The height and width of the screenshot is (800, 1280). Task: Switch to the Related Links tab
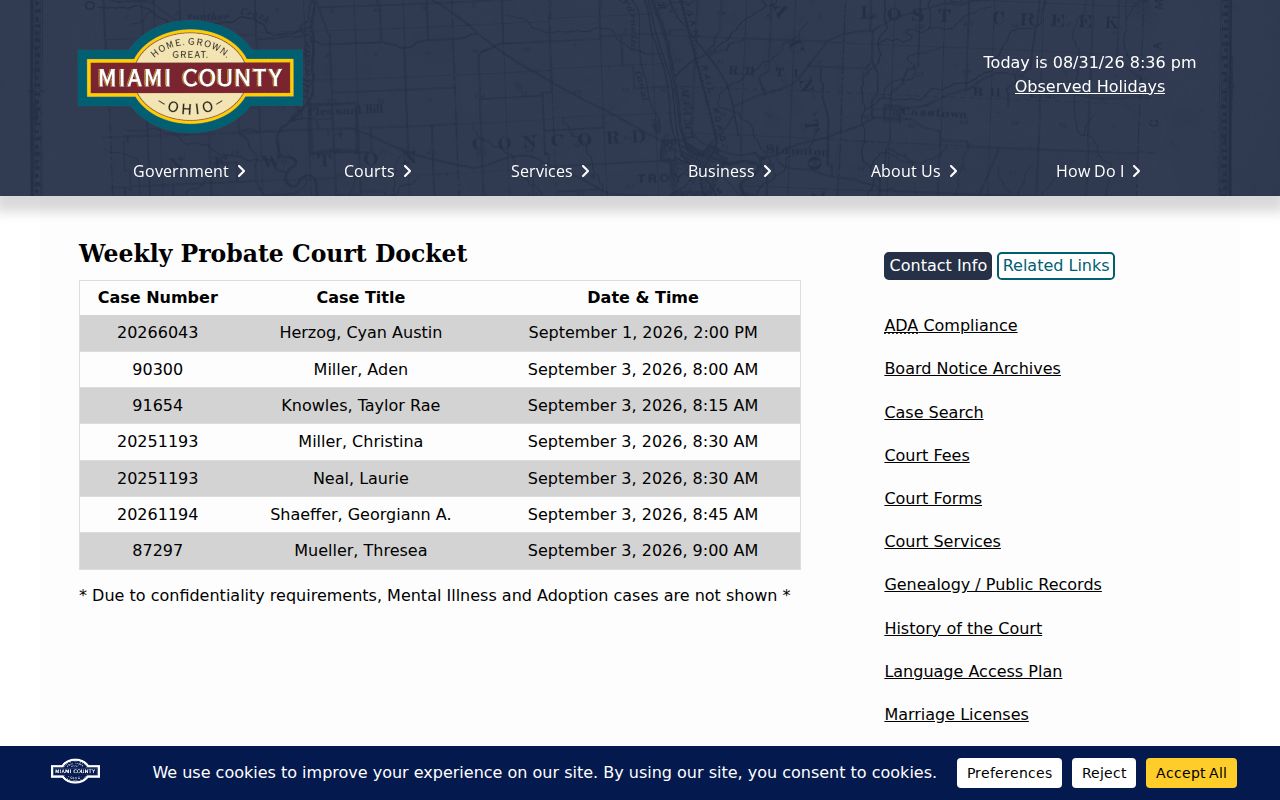tap(1056, 266)
